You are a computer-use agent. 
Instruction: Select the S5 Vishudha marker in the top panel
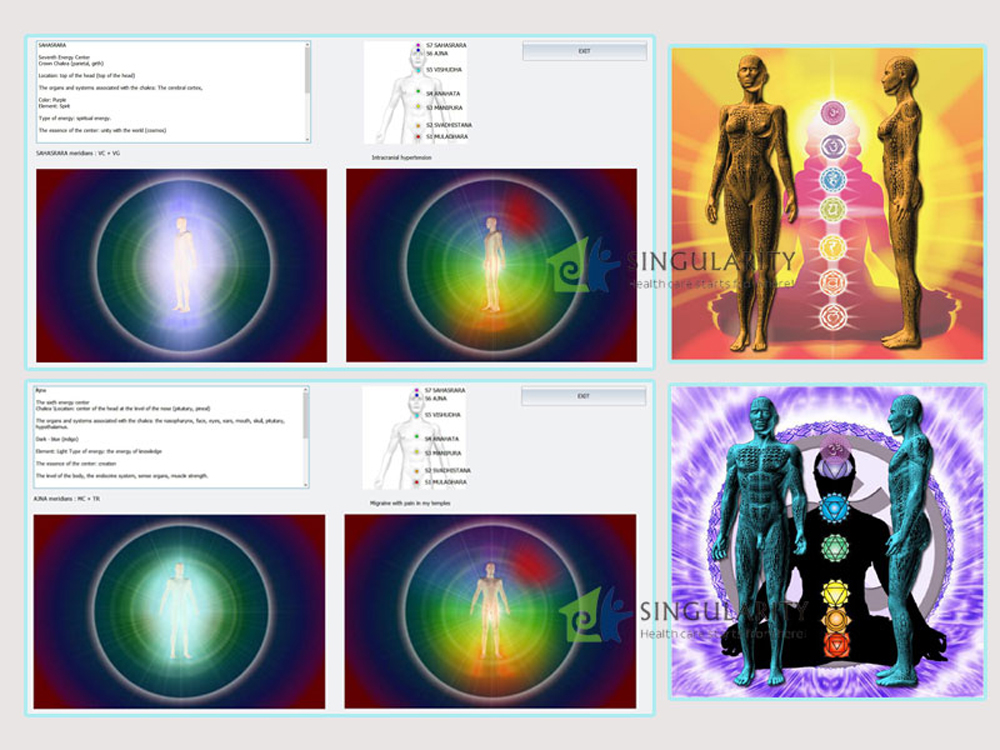(x=417, y=70)
